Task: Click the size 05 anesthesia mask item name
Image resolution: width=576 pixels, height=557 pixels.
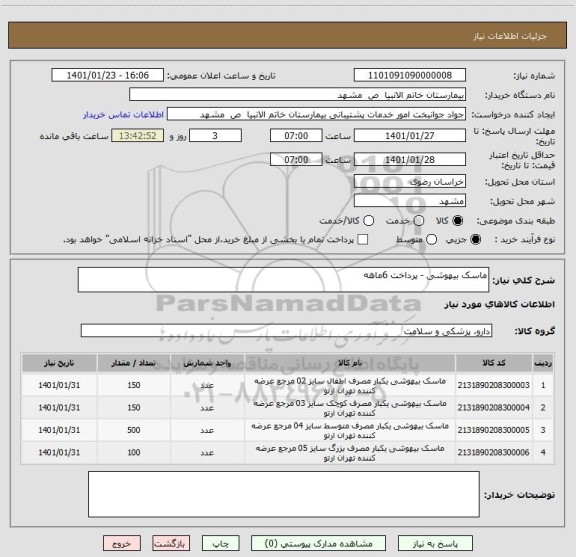Action: coord(350,453)
